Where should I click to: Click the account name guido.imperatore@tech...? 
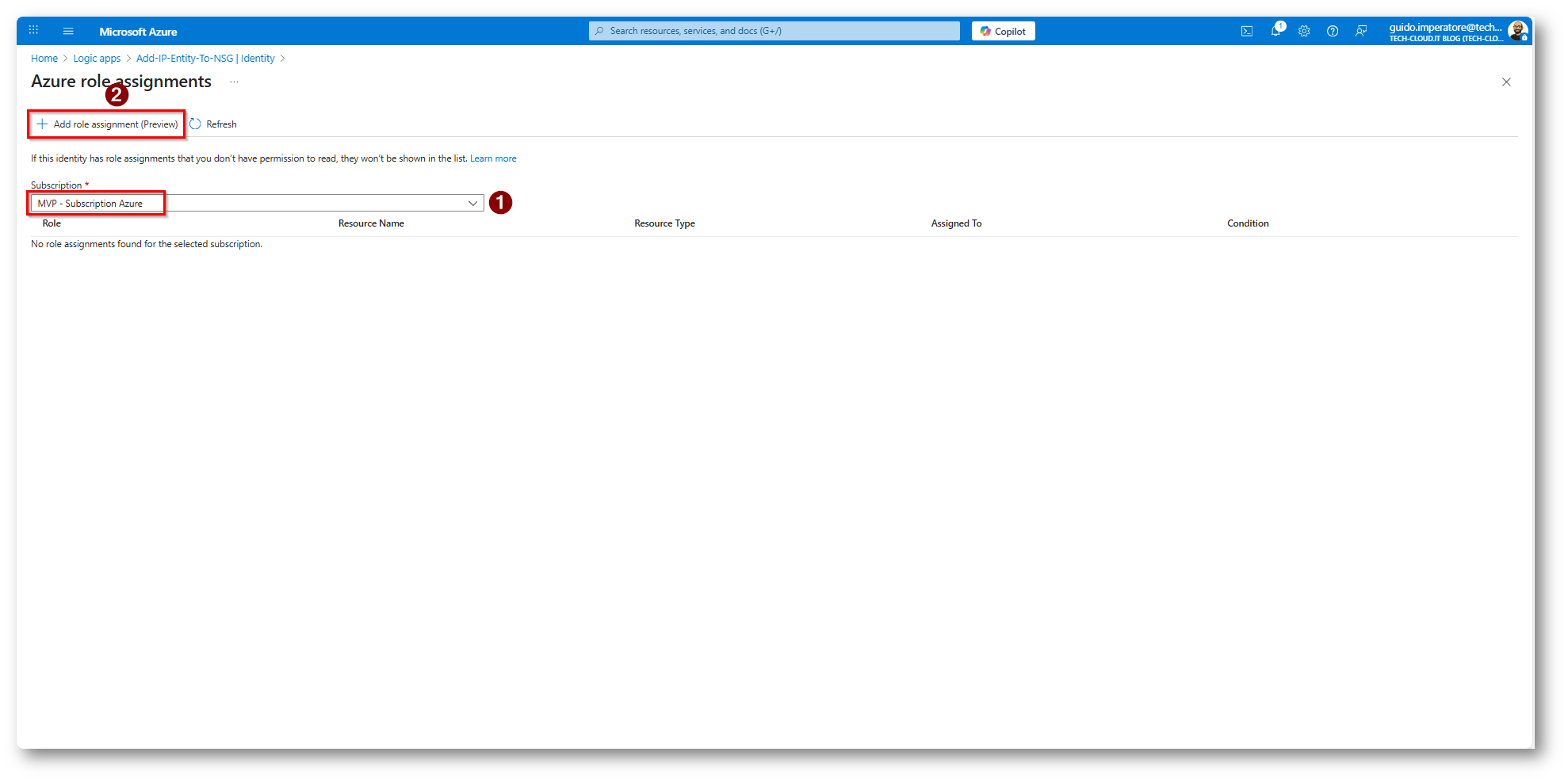point(1445,27)
